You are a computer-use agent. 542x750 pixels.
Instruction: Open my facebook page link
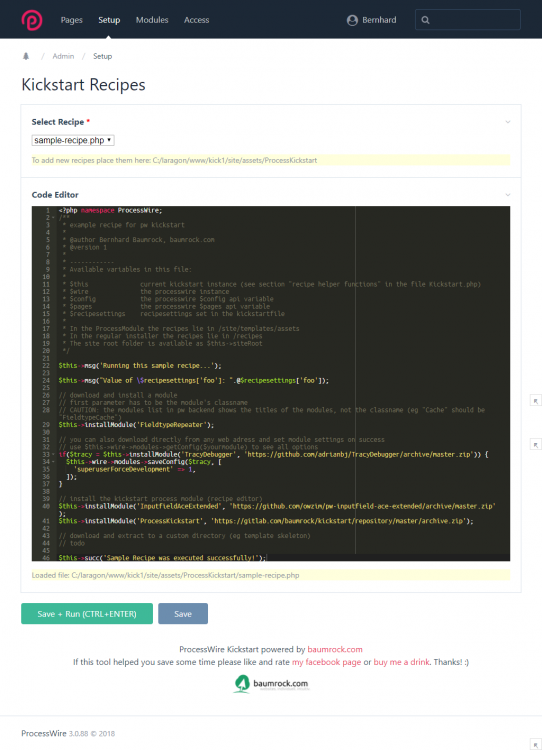(326, 662)
